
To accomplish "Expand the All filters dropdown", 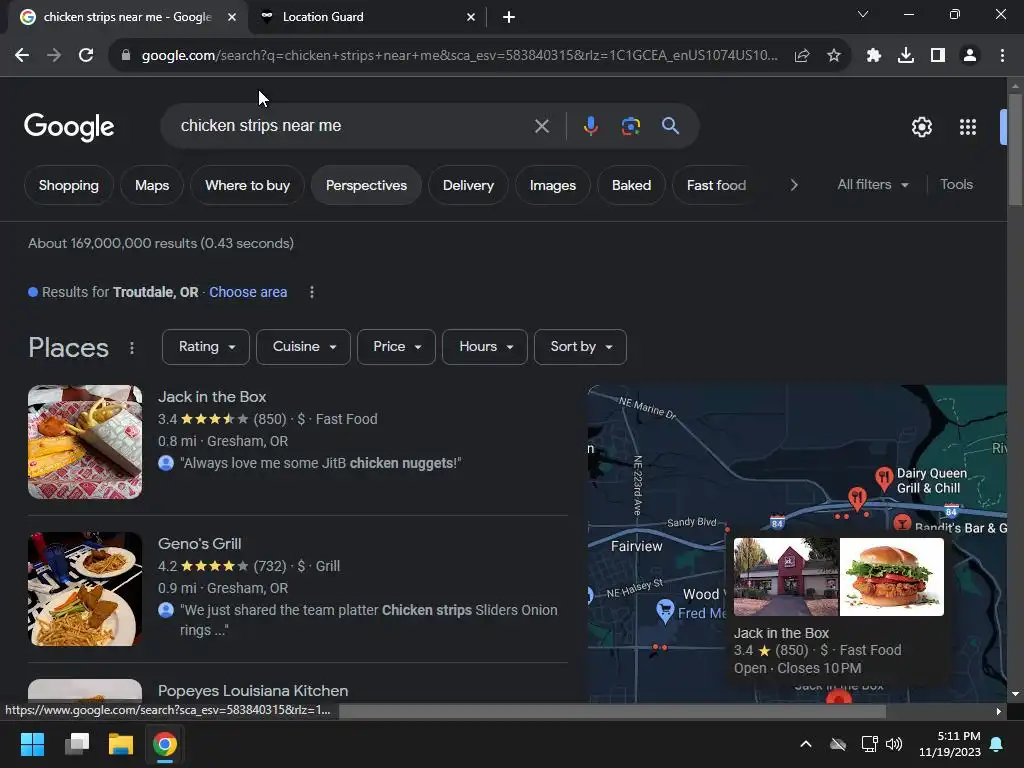I will [872, 185].
